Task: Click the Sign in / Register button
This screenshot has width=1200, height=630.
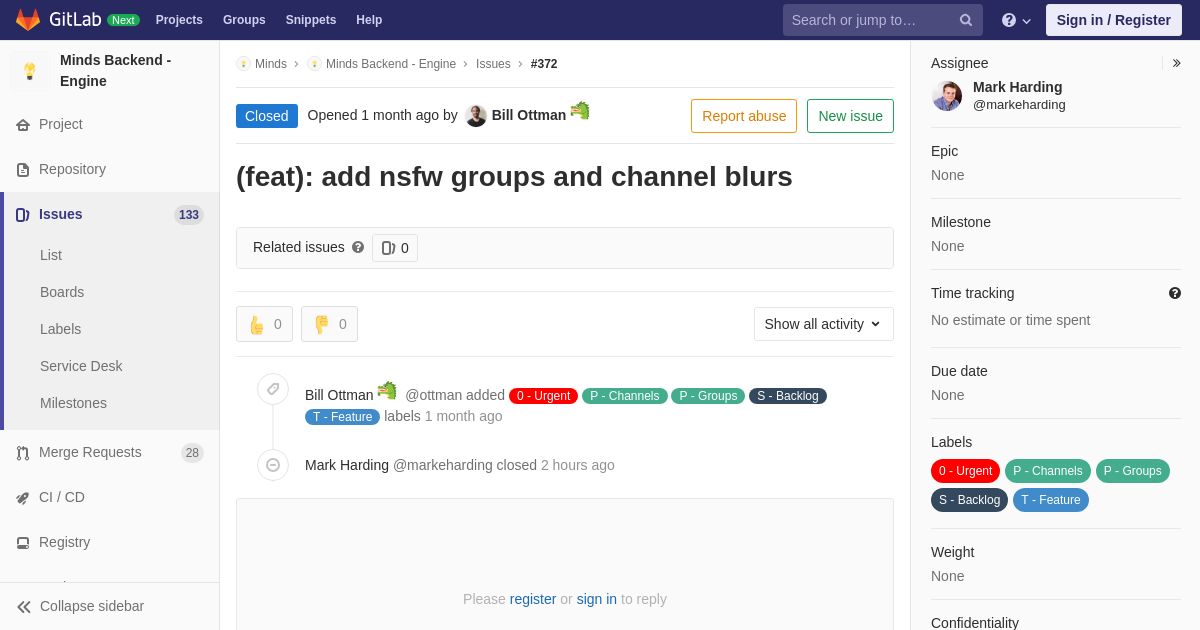Action: point(1113,20)
